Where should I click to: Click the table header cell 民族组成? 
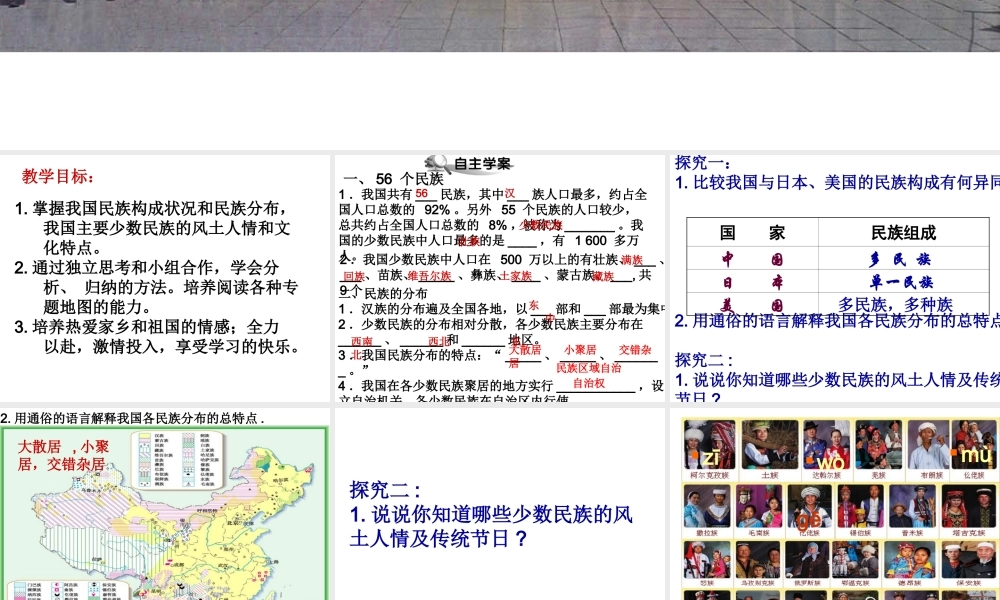coord(903,233)
